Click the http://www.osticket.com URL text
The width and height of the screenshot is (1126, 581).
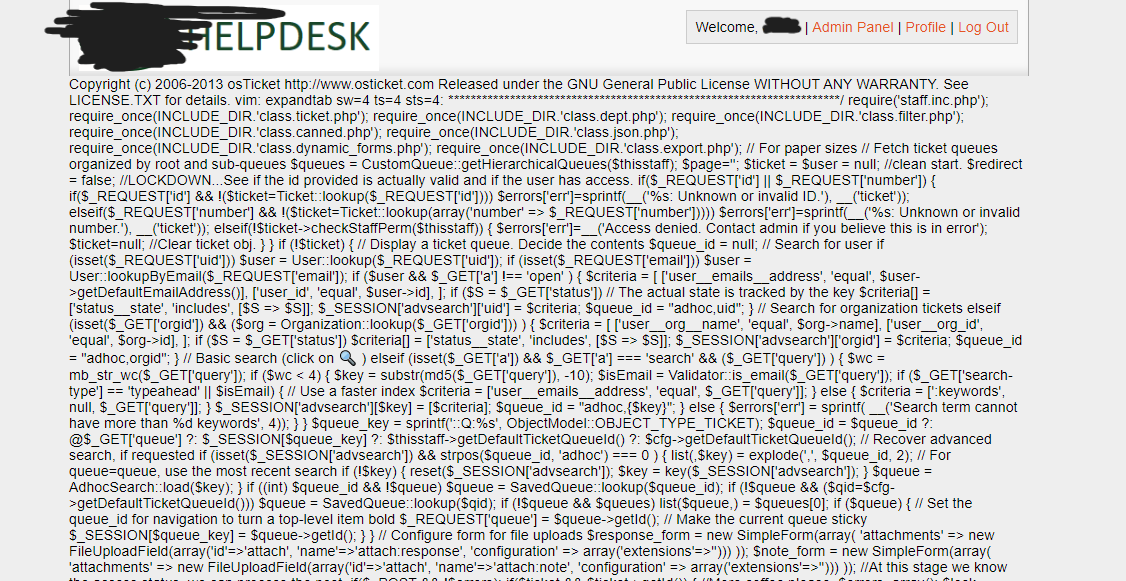tap(360, 84)
